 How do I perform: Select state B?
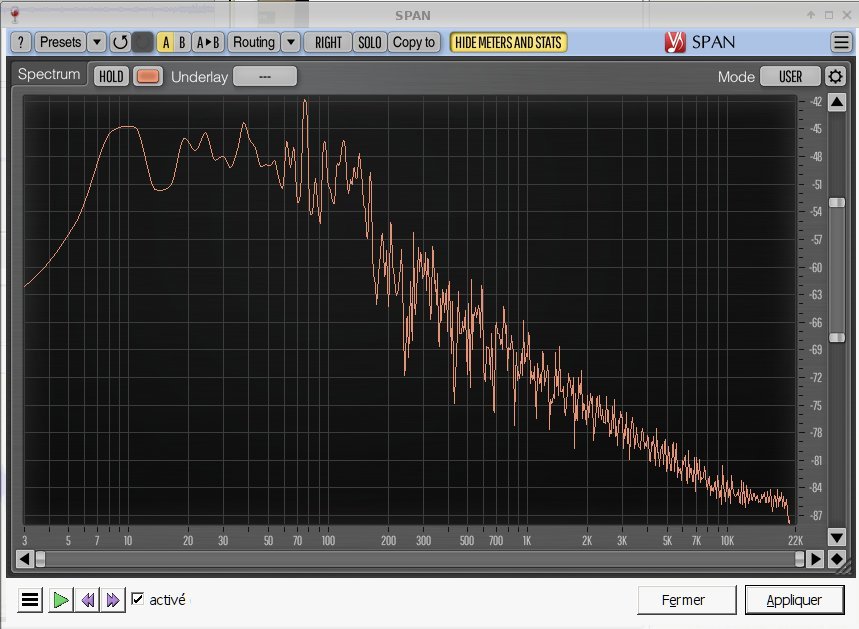[182, 42]
